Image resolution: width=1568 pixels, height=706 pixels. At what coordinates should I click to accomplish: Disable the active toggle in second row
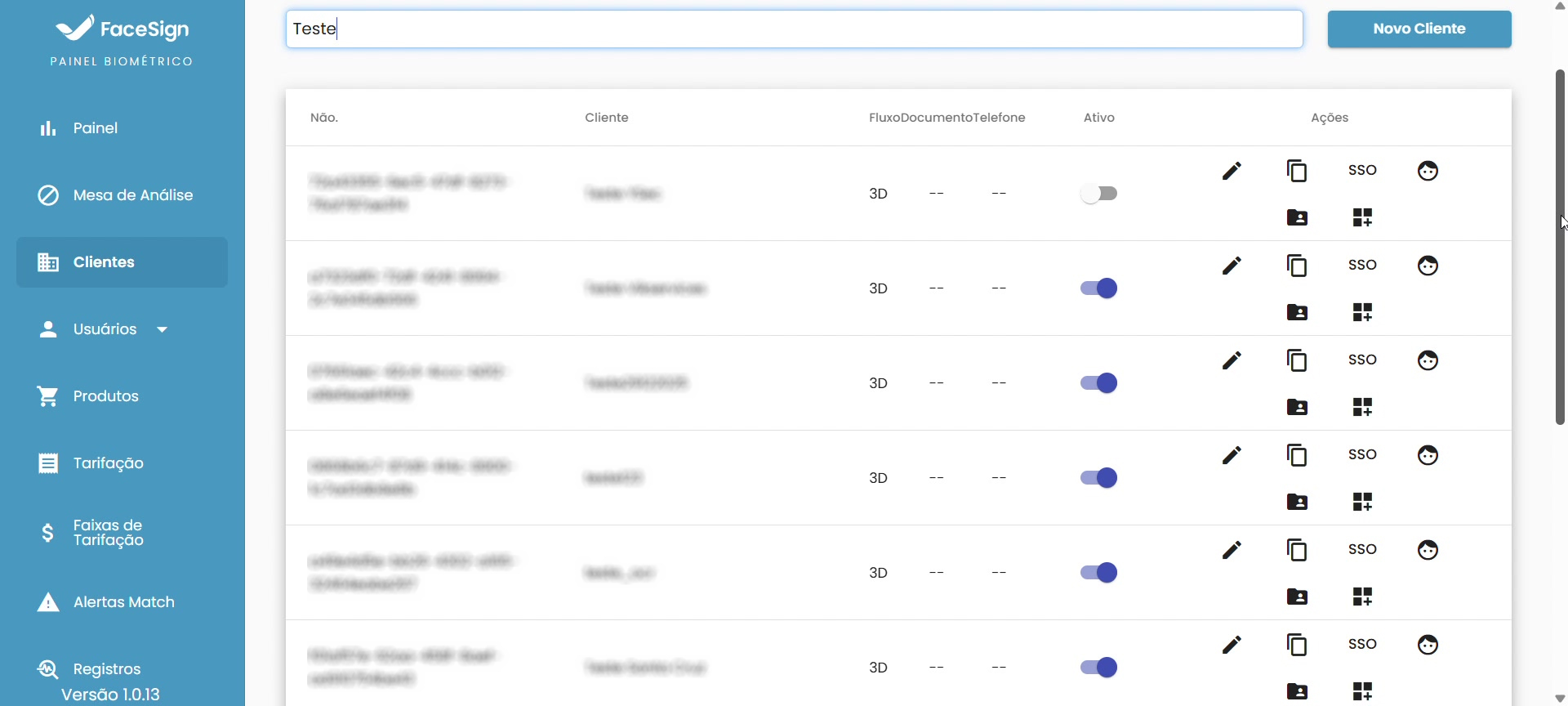(x=1098, y=288)
